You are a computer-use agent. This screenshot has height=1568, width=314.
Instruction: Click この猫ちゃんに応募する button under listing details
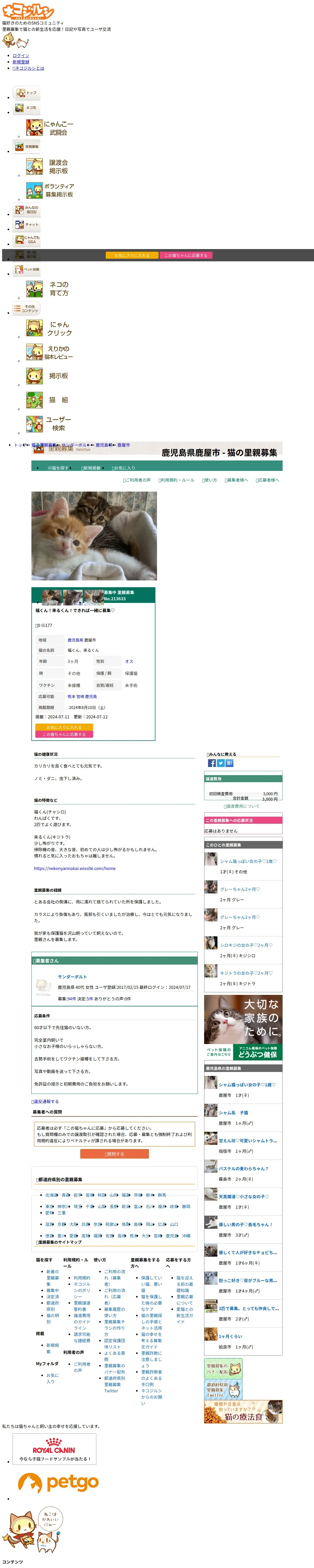[64, 734]
